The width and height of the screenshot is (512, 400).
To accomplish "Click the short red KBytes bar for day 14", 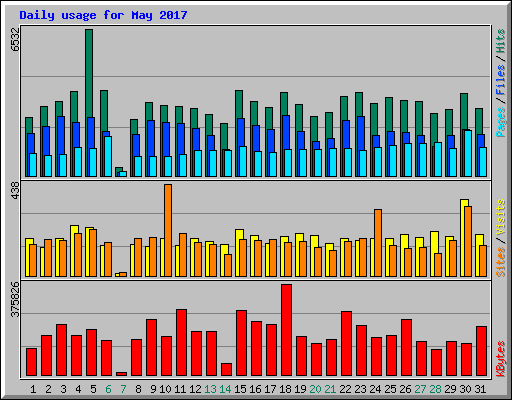I will pyautogui.click(x=227, y=370).
